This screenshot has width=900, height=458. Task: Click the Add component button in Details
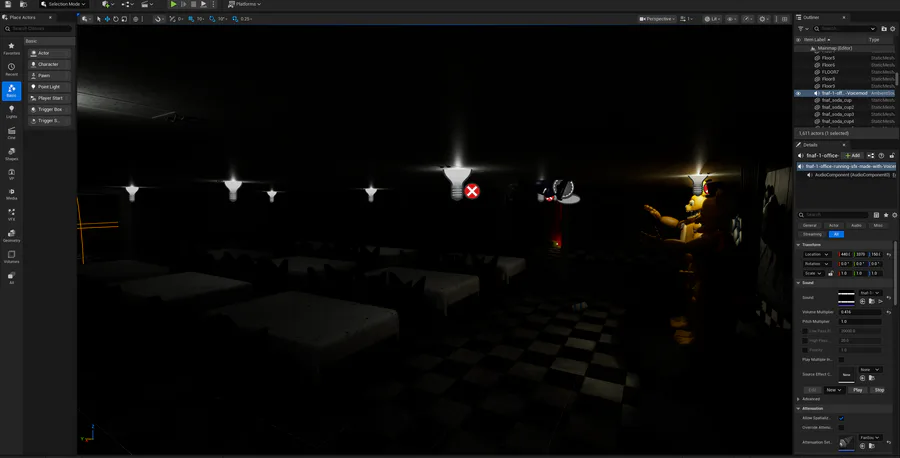click(x=853, y=156)
